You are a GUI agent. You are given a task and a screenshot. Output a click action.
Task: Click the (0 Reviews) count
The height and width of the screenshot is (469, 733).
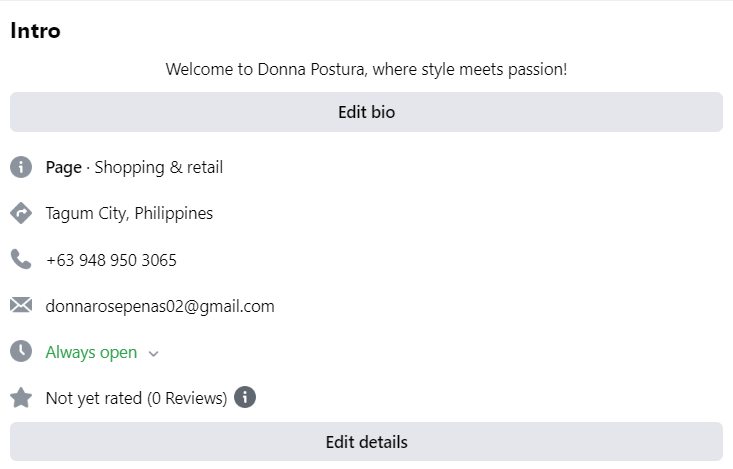pos(187,398)
